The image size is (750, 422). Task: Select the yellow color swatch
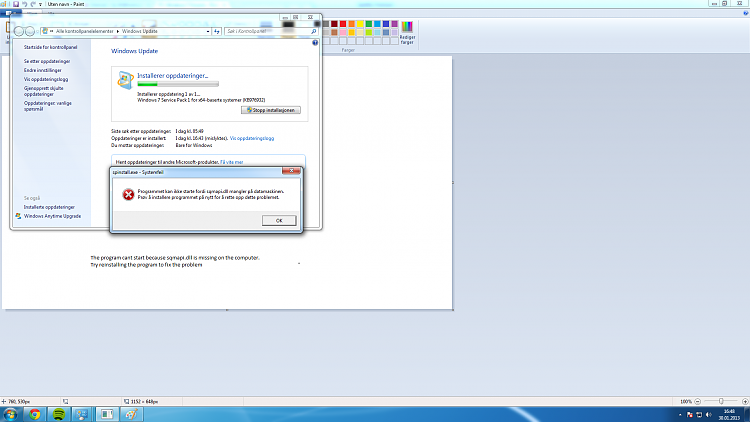[360, 24]
